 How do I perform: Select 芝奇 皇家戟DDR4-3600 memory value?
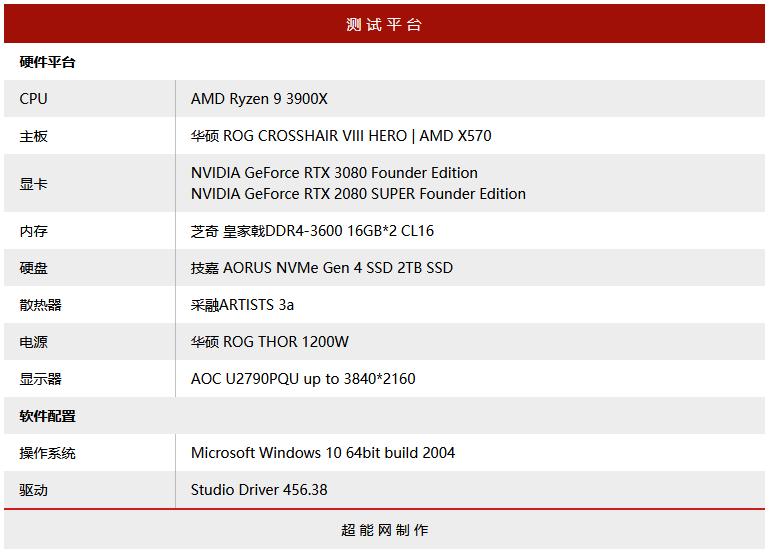312,231
